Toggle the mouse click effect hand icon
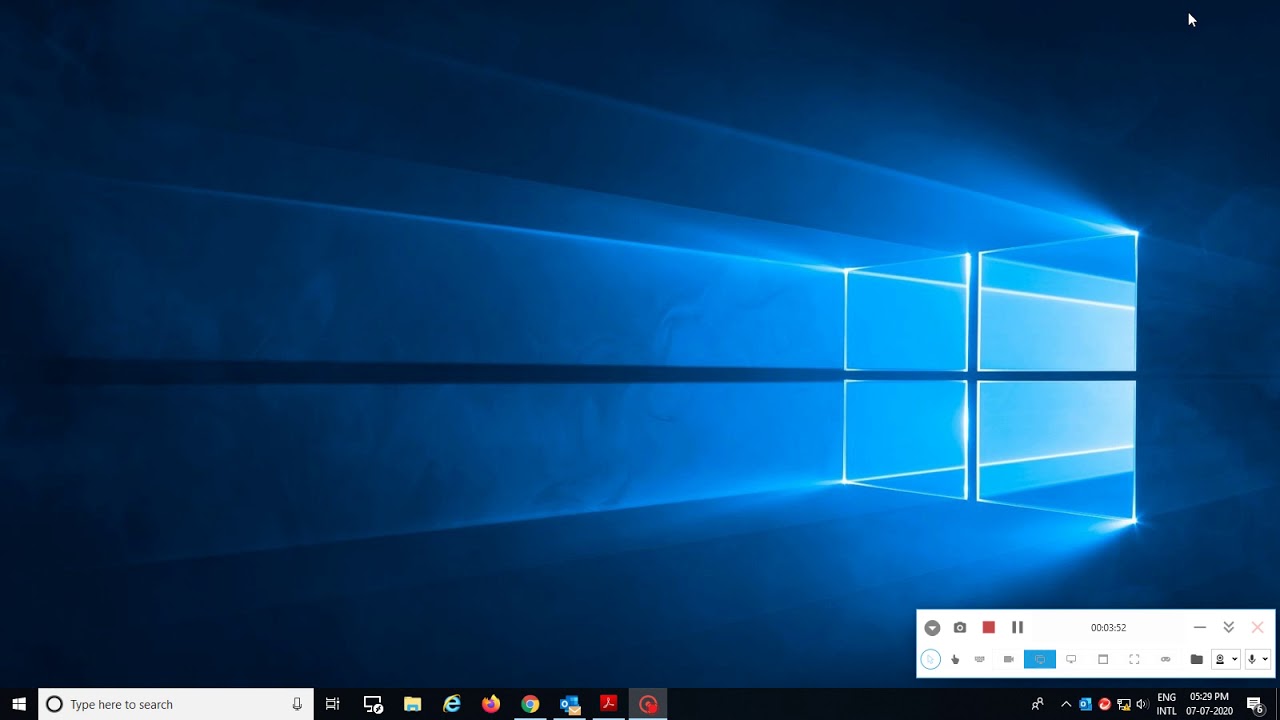The height and width of the screenshot is (720, 1280). click(x=955, y=659)
